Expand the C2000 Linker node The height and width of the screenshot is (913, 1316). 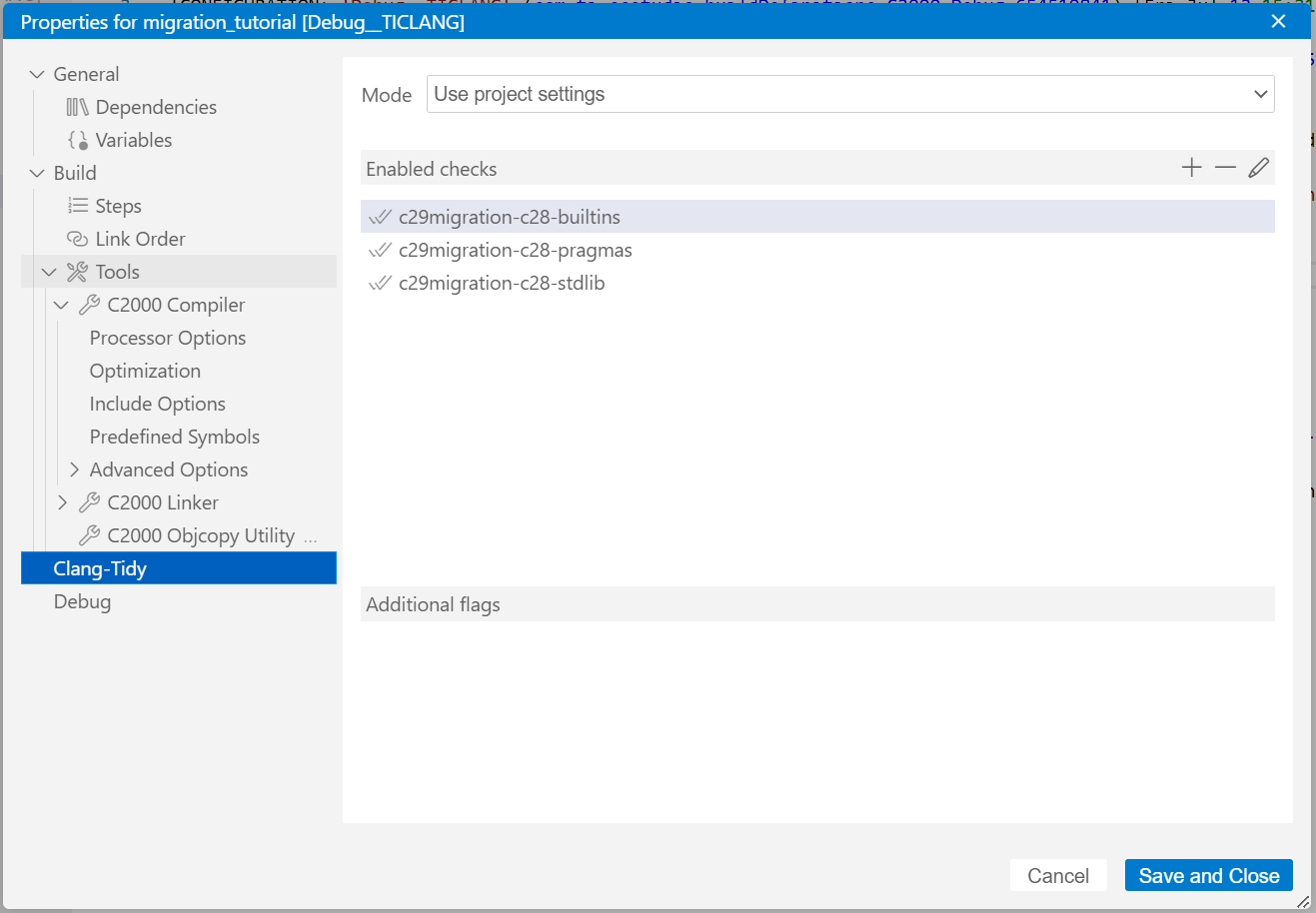(x=62, y=502)
